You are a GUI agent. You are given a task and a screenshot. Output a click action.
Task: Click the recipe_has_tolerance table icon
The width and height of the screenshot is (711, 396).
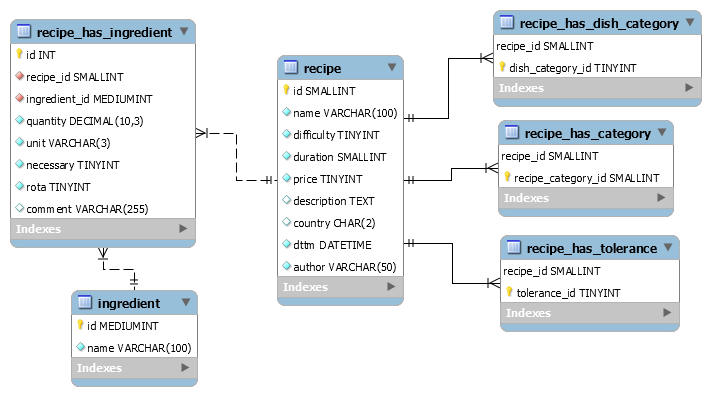pos(513,247)
